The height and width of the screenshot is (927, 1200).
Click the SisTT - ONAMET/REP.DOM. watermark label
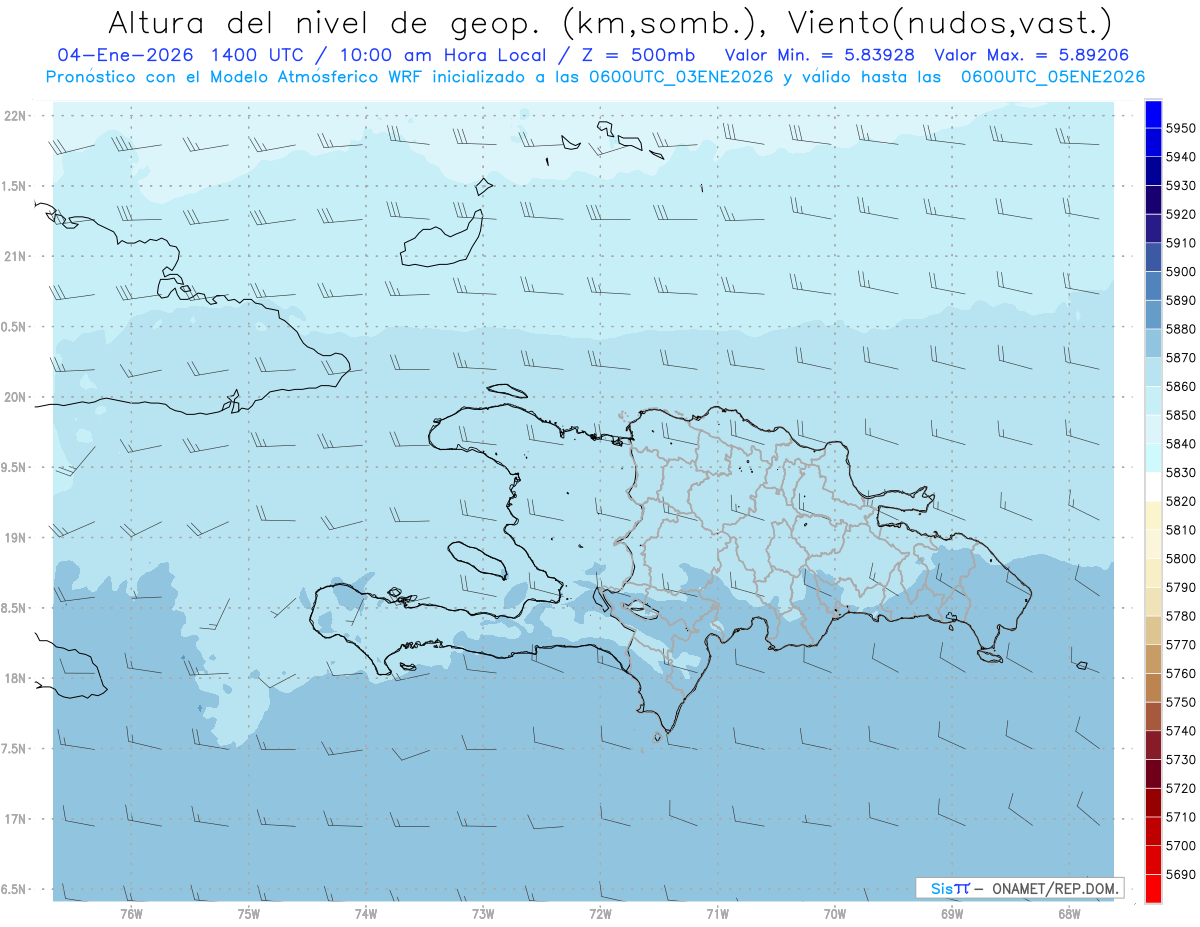pyautogui.click(x=1019, y=888)
